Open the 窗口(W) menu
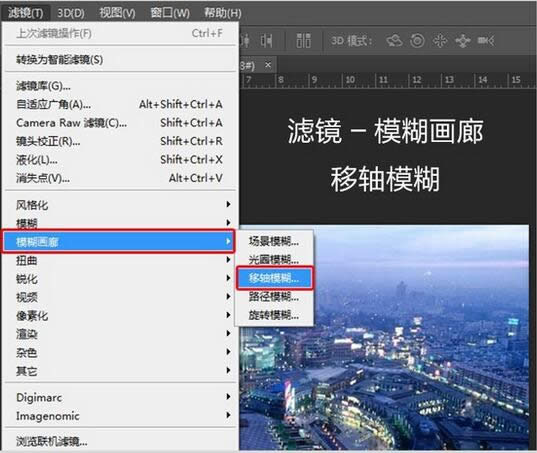The width and height of the screenshot is (537, 453). [170, 13]
